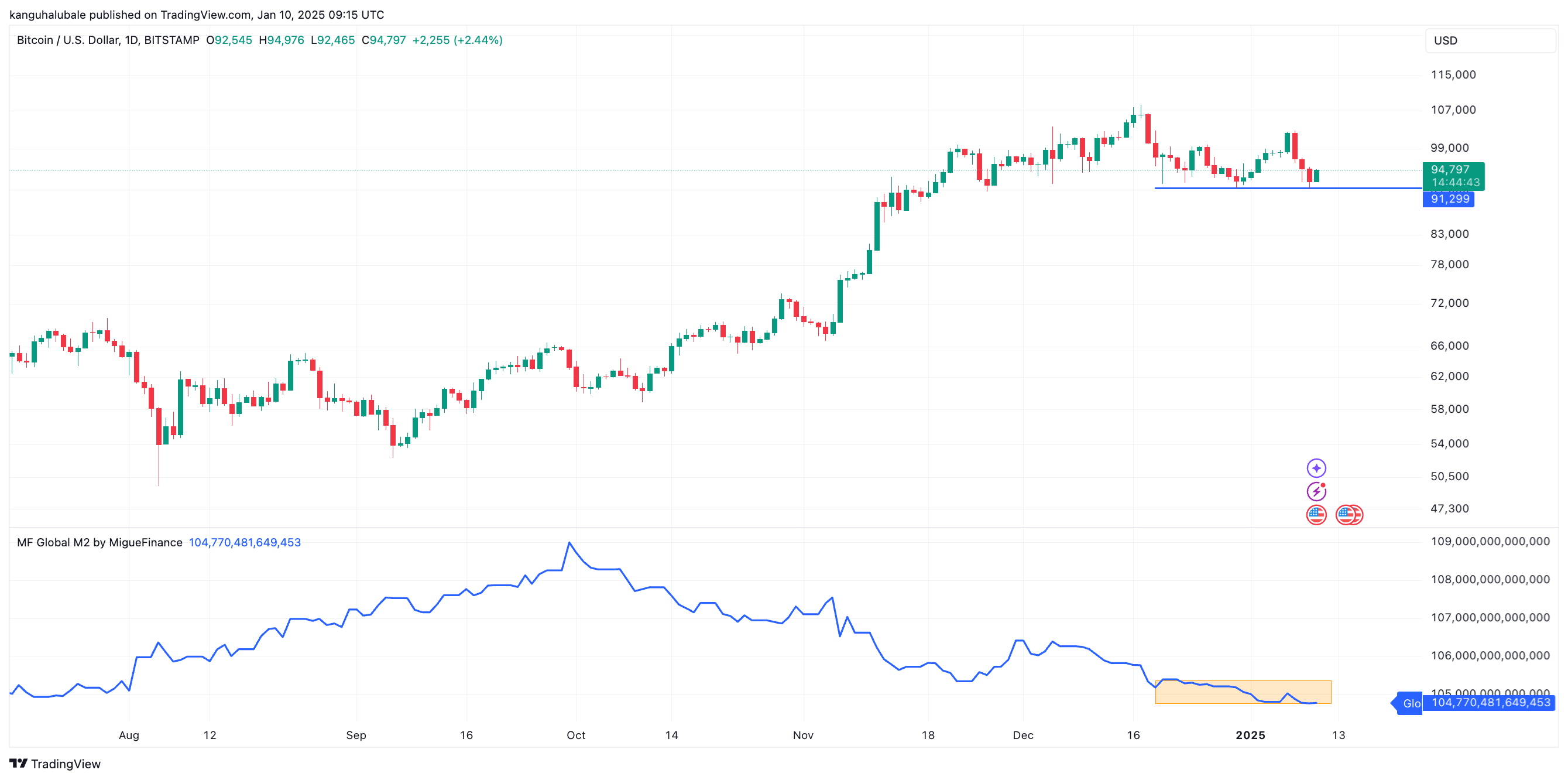Click the TradingView logo at bottom left

tap(55, 764)
